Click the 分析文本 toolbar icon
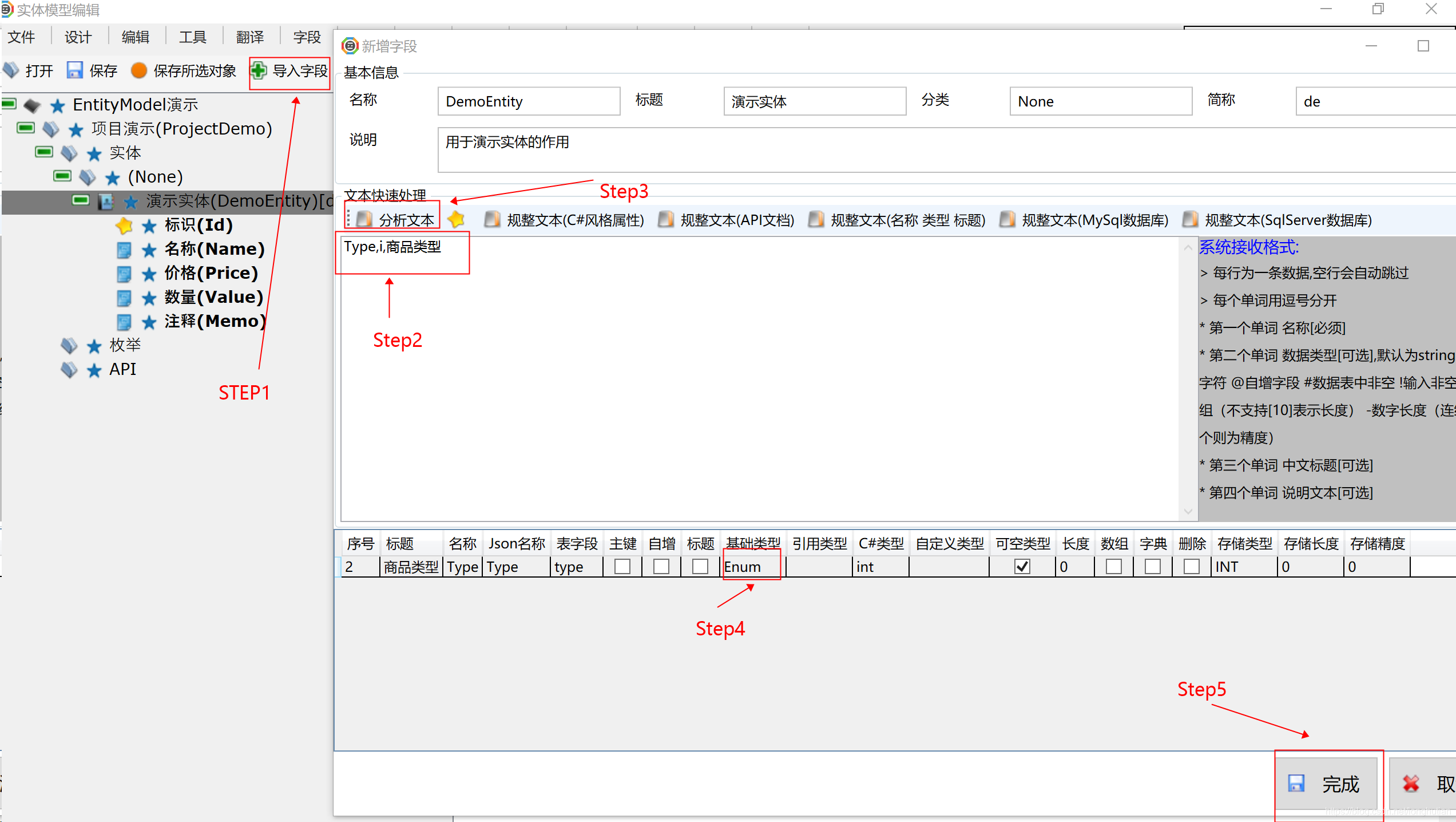This screenshot has height=822, width=1456. (x=364, y=220)
